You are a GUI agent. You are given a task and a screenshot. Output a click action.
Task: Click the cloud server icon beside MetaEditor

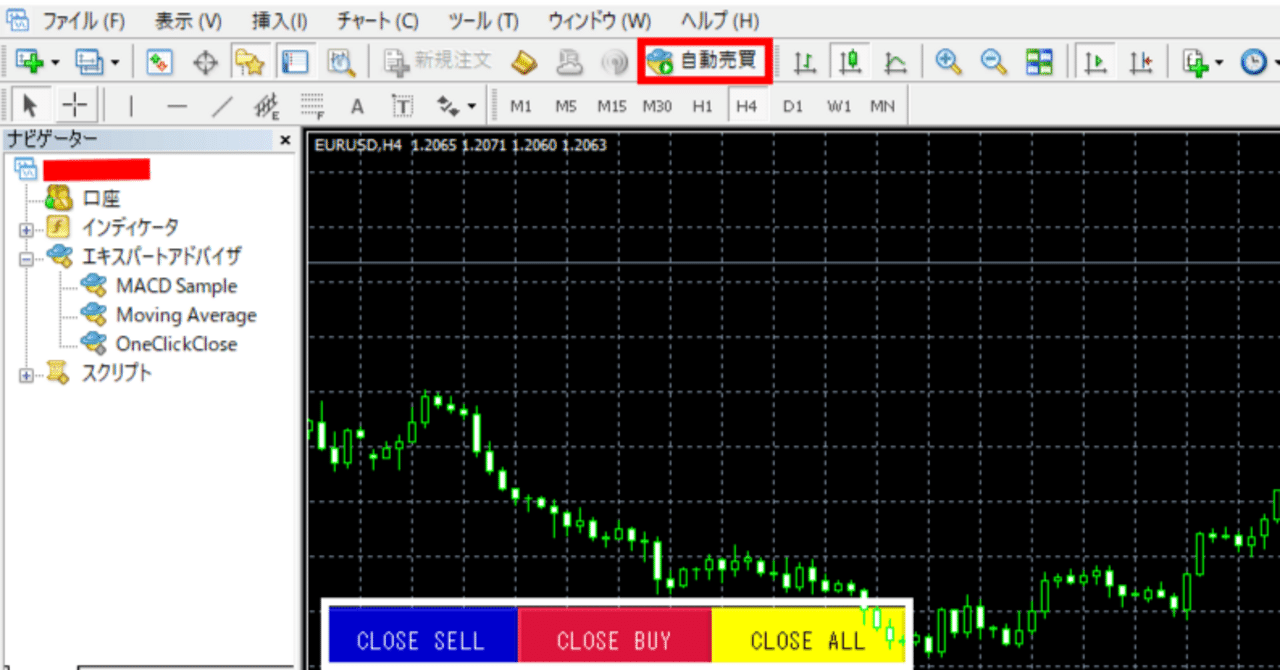569,62
